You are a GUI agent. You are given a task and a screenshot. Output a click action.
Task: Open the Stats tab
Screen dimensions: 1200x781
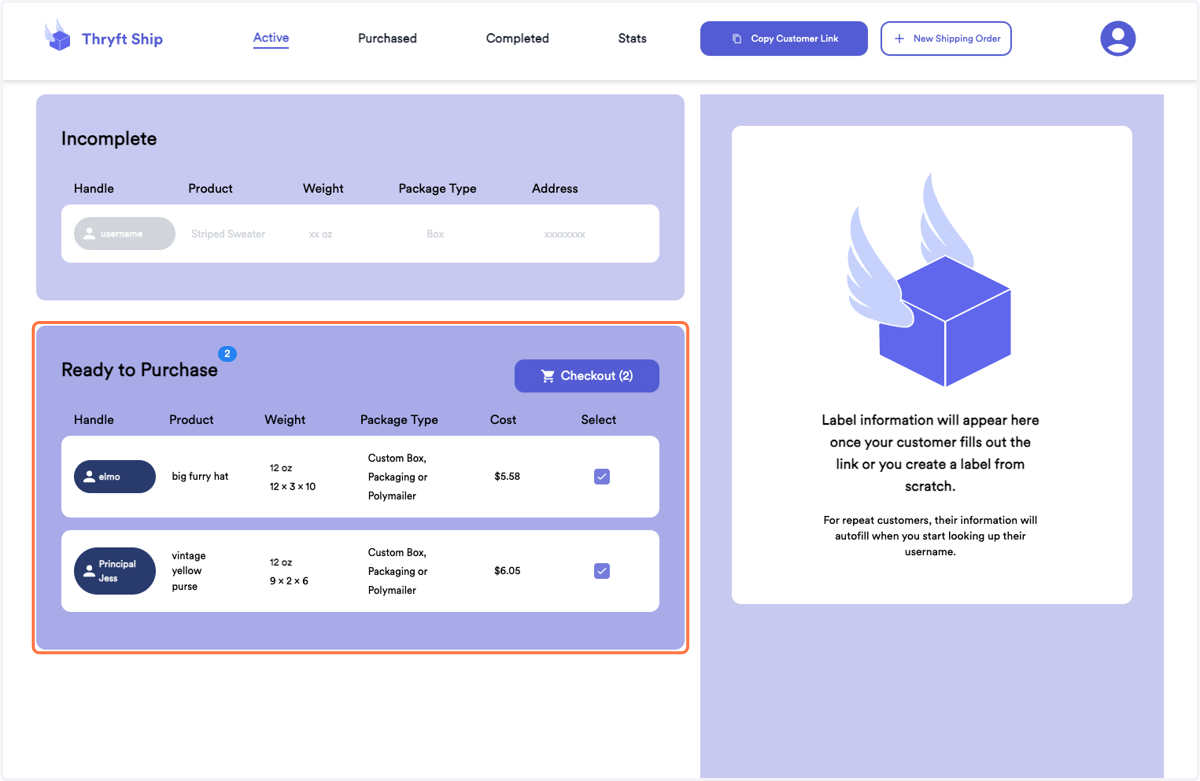click(632, 39)
